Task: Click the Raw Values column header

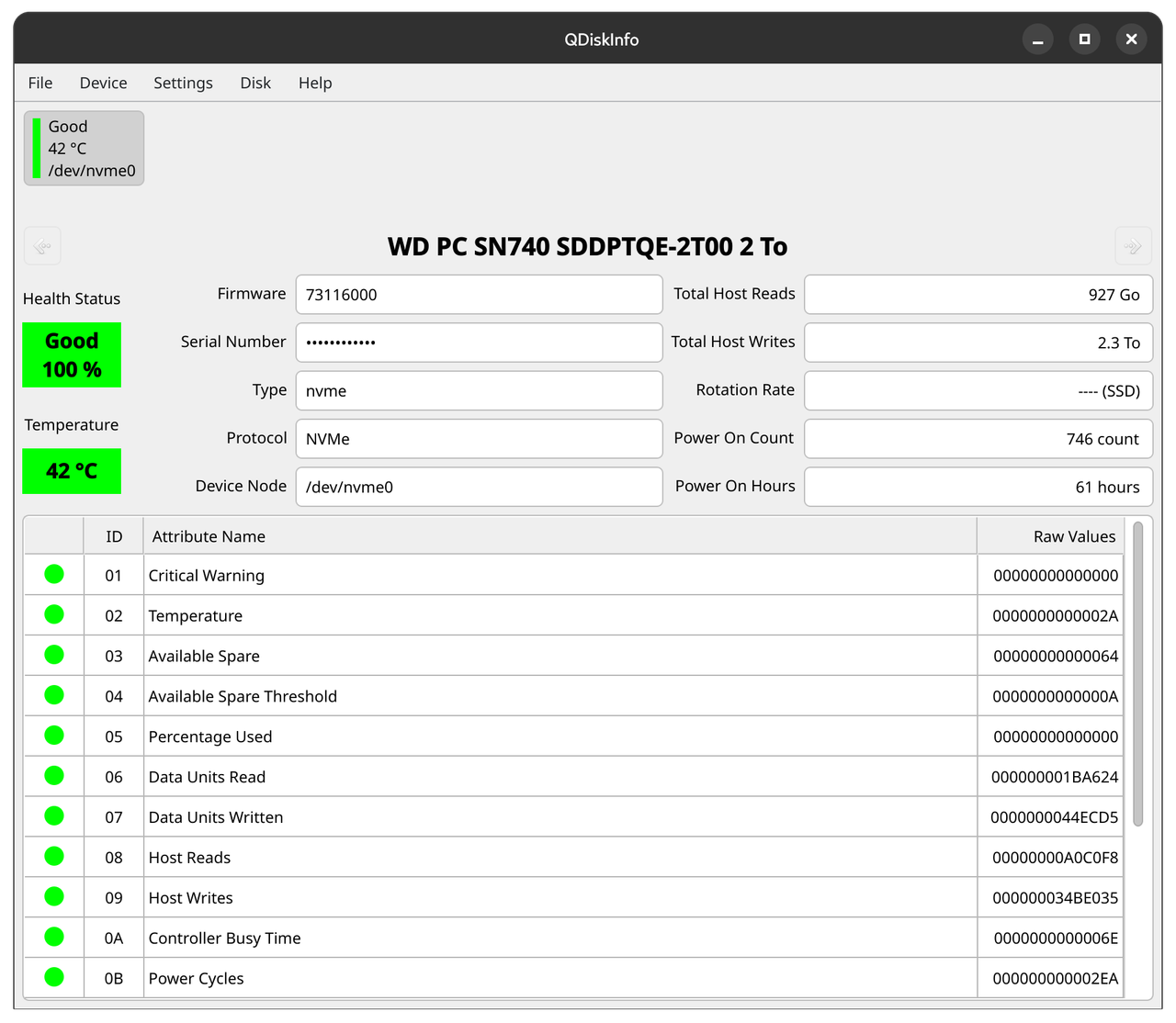Action: (x=1051, y=536)
